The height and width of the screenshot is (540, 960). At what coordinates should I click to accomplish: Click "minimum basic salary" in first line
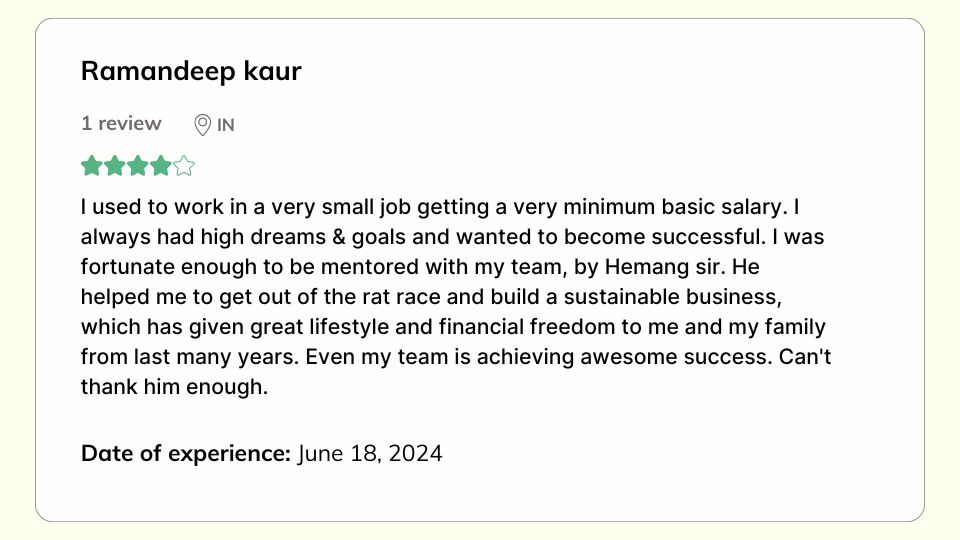click(672, 208)
